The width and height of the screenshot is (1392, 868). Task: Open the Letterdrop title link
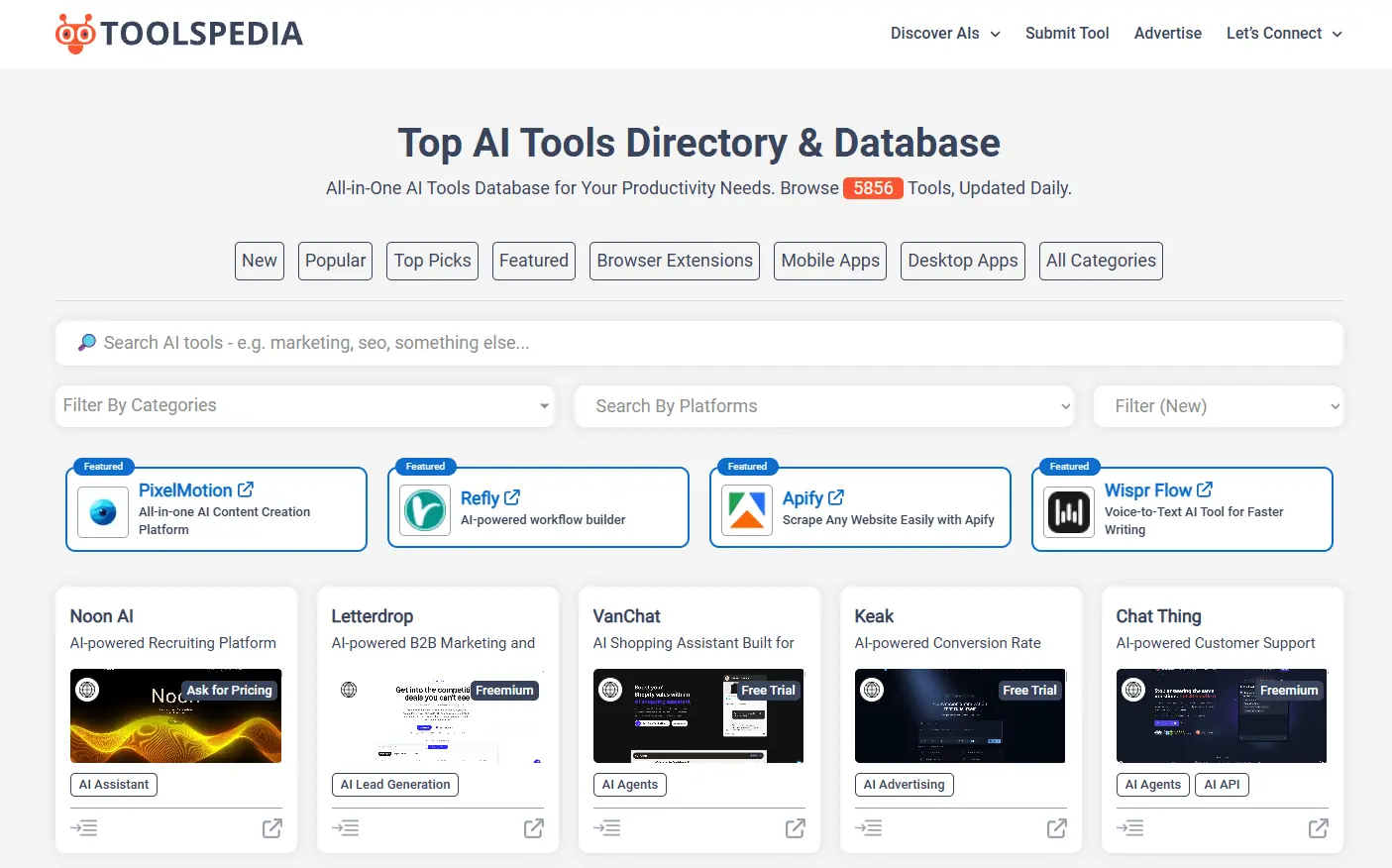373,616
